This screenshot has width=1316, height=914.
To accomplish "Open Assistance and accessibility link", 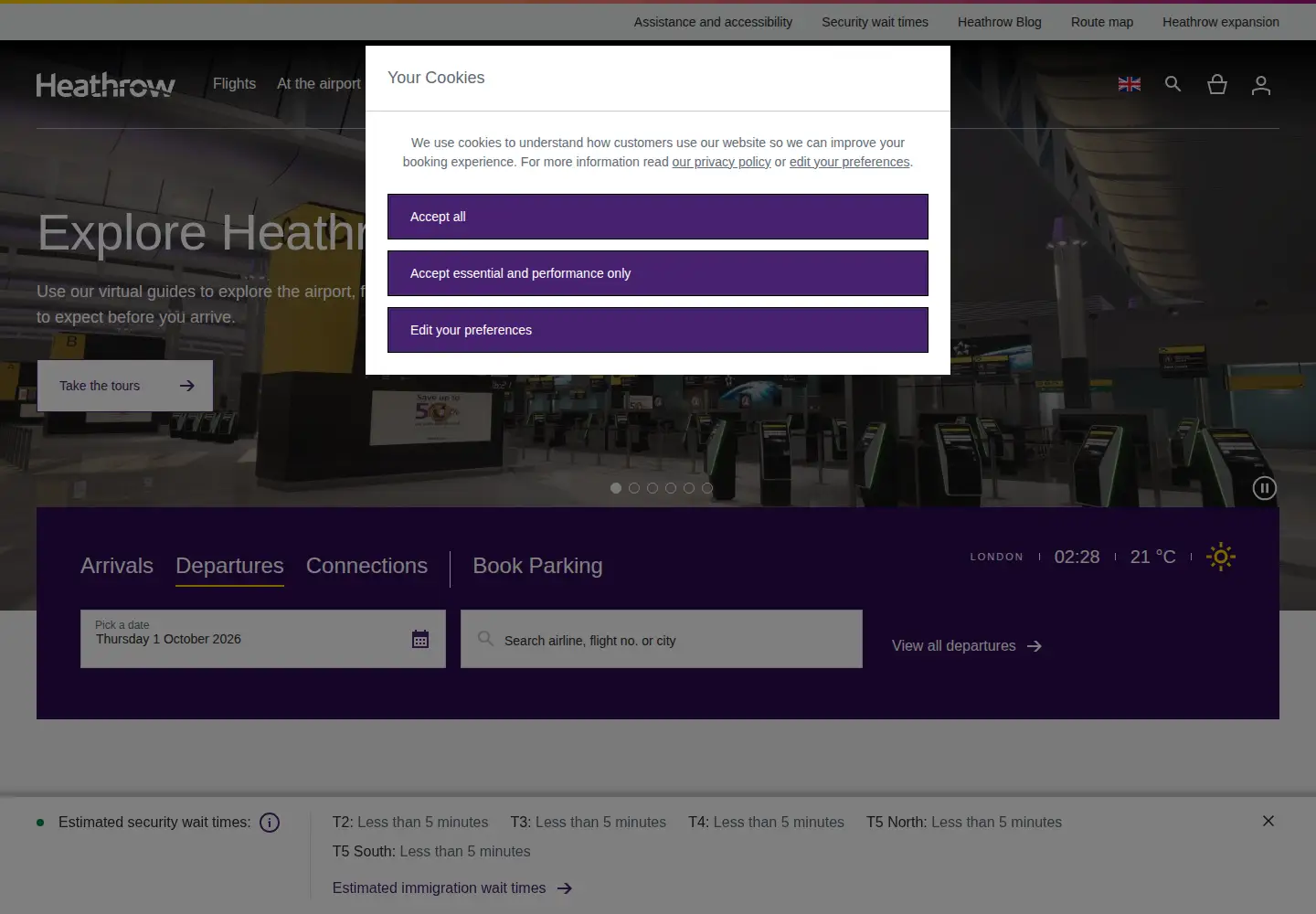I will click(713, 22).
